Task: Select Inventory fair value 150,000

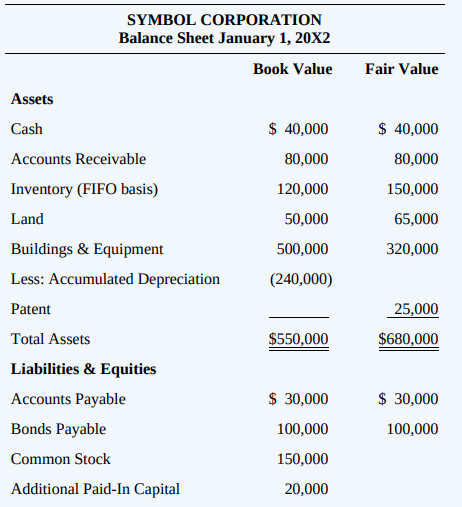Action: (412, 189)
